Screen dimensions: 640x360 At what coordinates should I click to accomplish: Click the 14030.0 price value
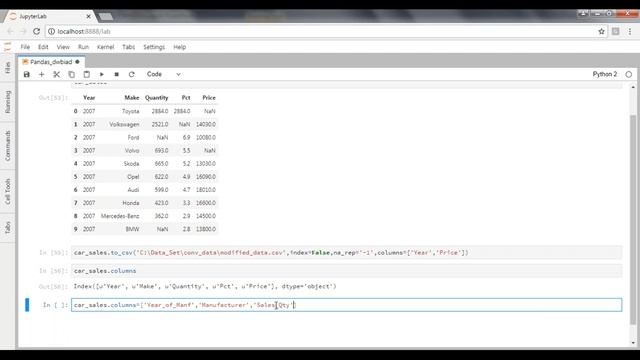tap(206, 124)
